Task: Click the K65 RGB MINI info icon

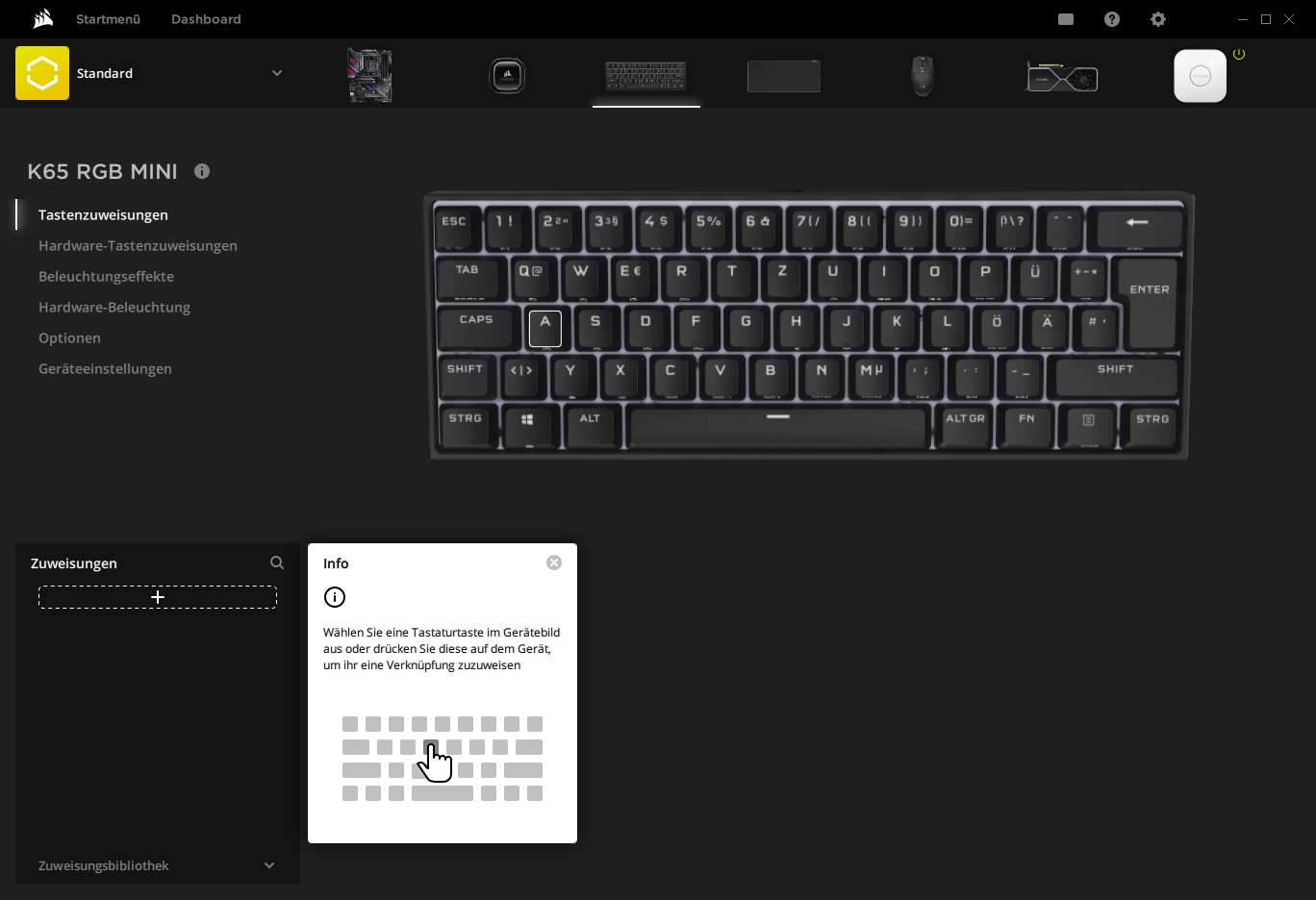Action: [x=202, y=171]
